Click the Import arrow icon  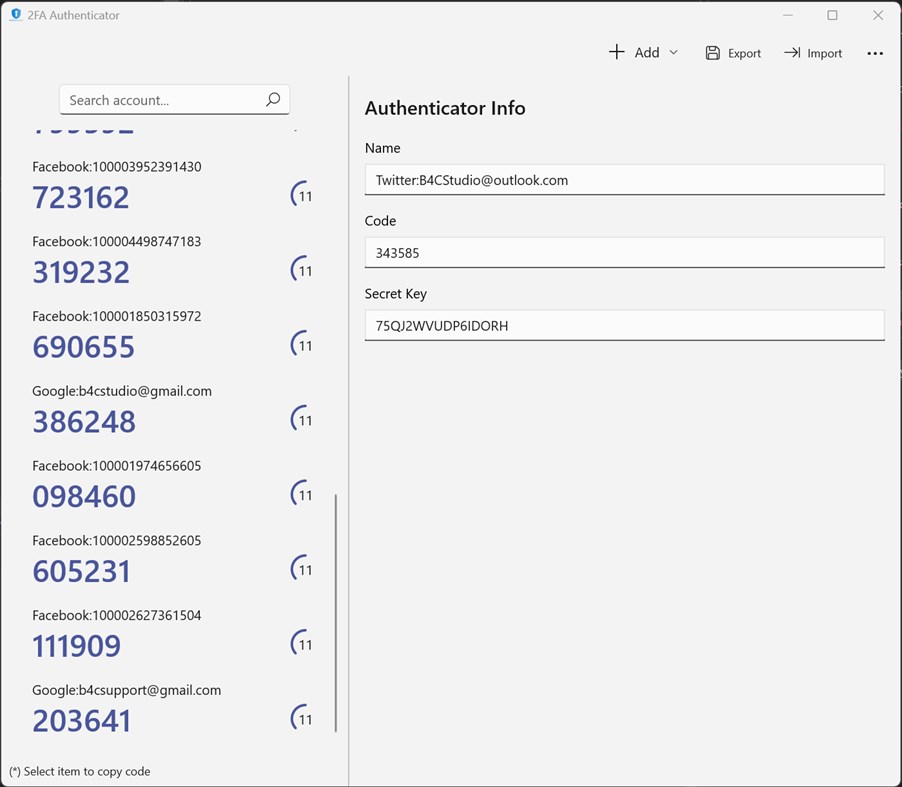click(x=791, y=52)
